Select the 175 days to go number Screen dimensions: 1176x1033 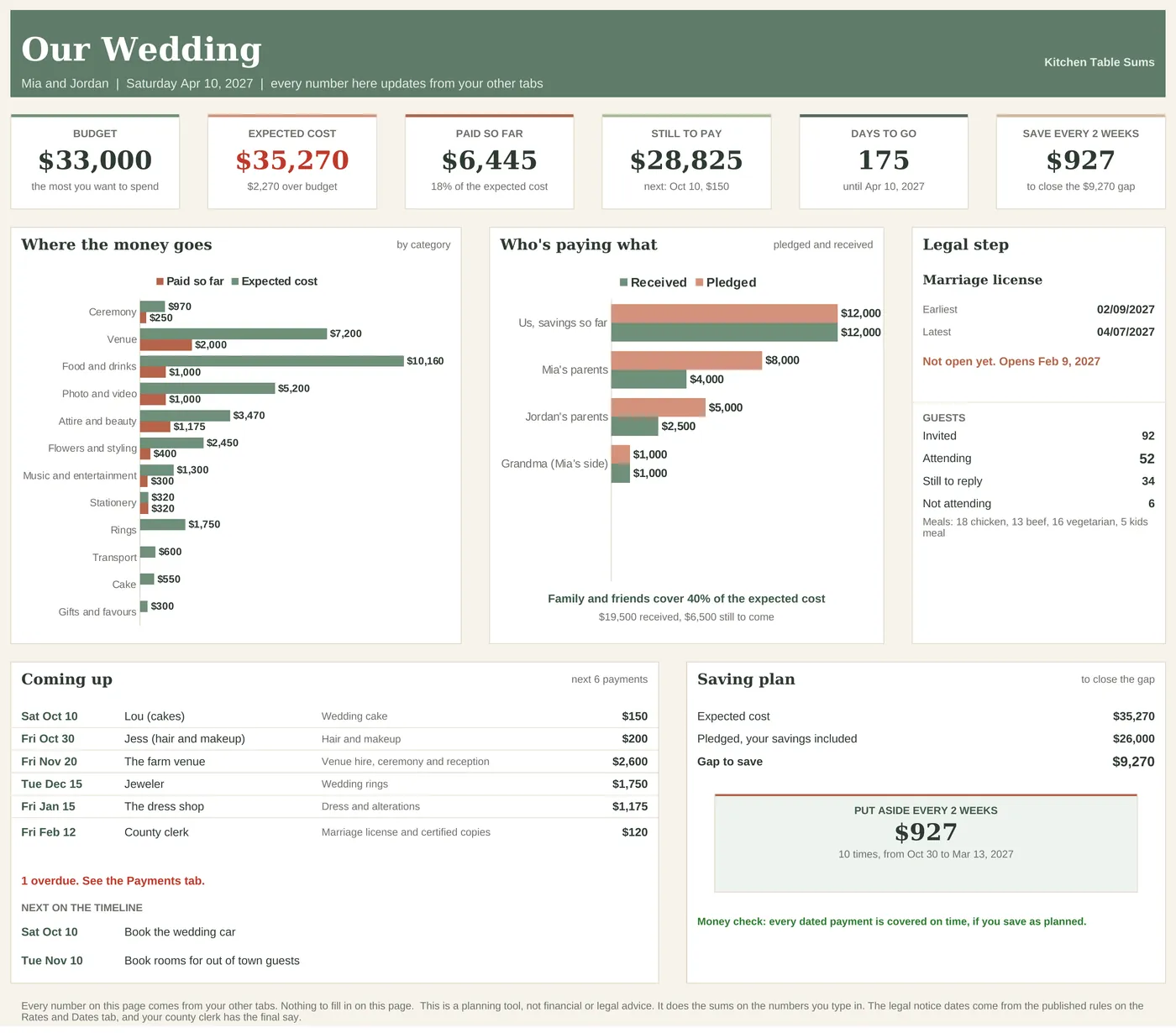[x=884, y=160]
